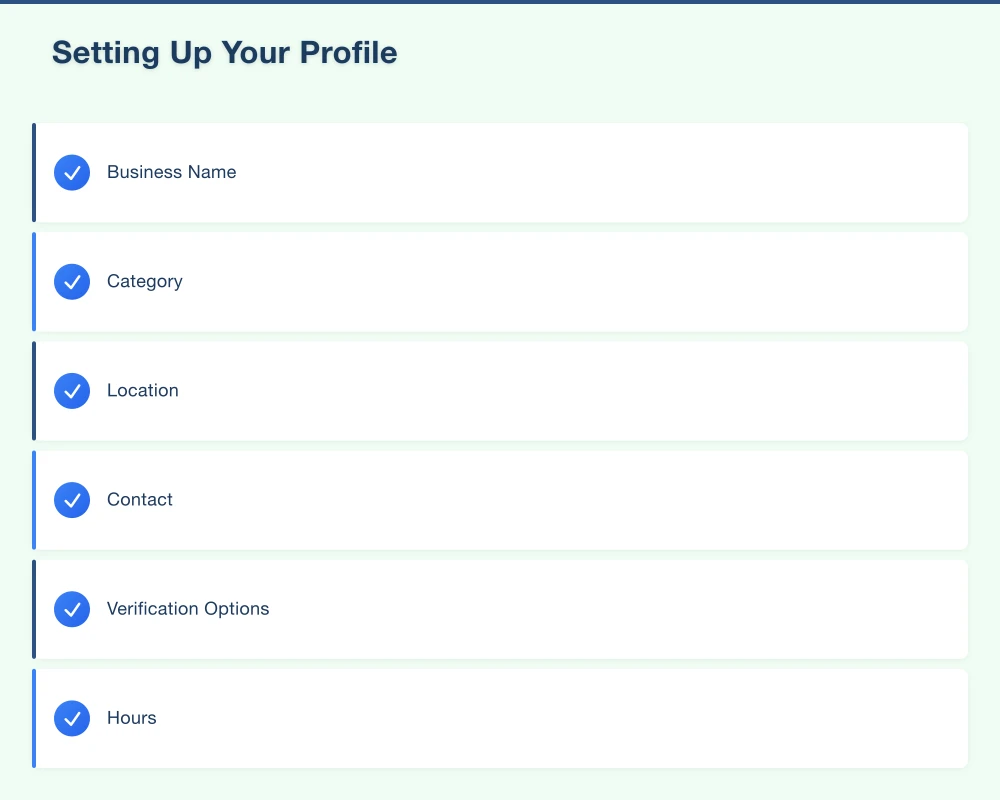Expand the Hours step card
Screen dimensions: 1000x800
click(x=500, y=717)
